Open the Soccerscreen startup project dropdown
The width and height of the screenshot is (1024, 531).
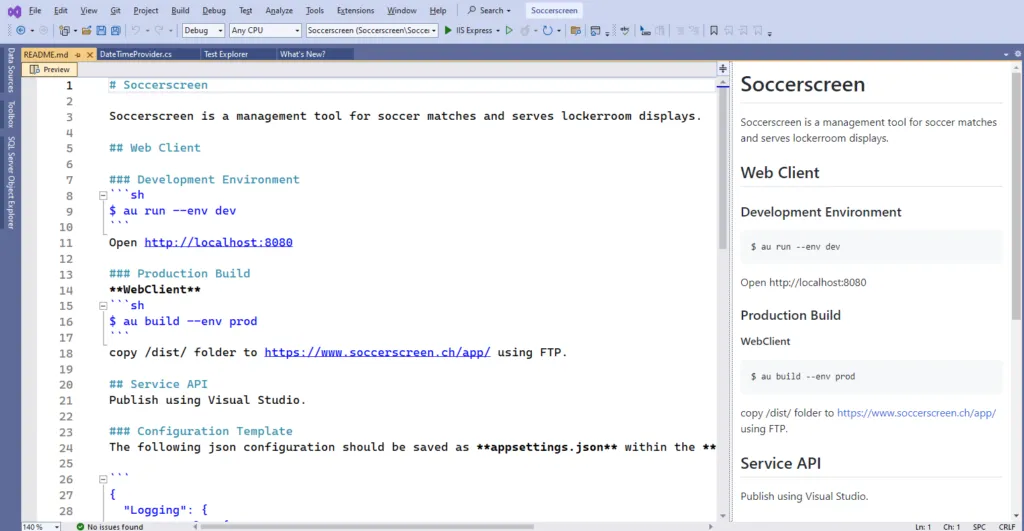tap(372, 31)
